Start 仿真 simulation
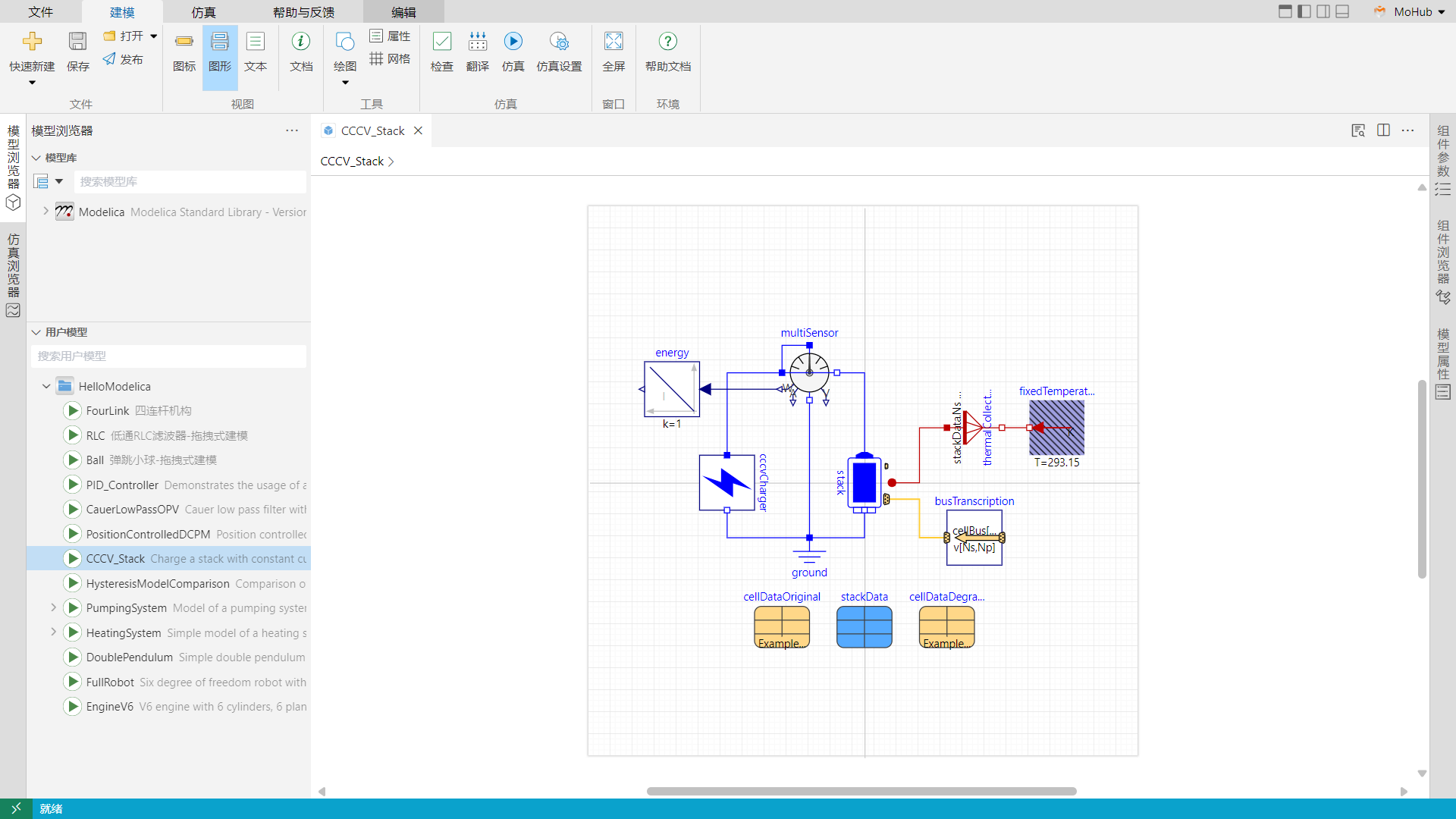This screenshot has width=1456, height=819. pos(513,52)
